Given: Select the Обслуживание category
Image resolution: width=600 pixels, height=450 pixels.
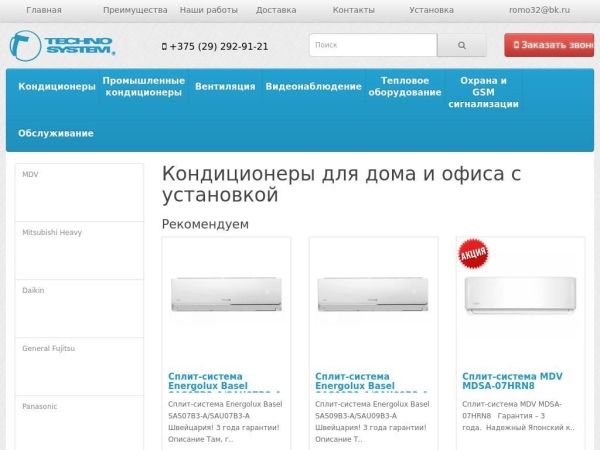Looking at the screenshot, I should point(56,133).
